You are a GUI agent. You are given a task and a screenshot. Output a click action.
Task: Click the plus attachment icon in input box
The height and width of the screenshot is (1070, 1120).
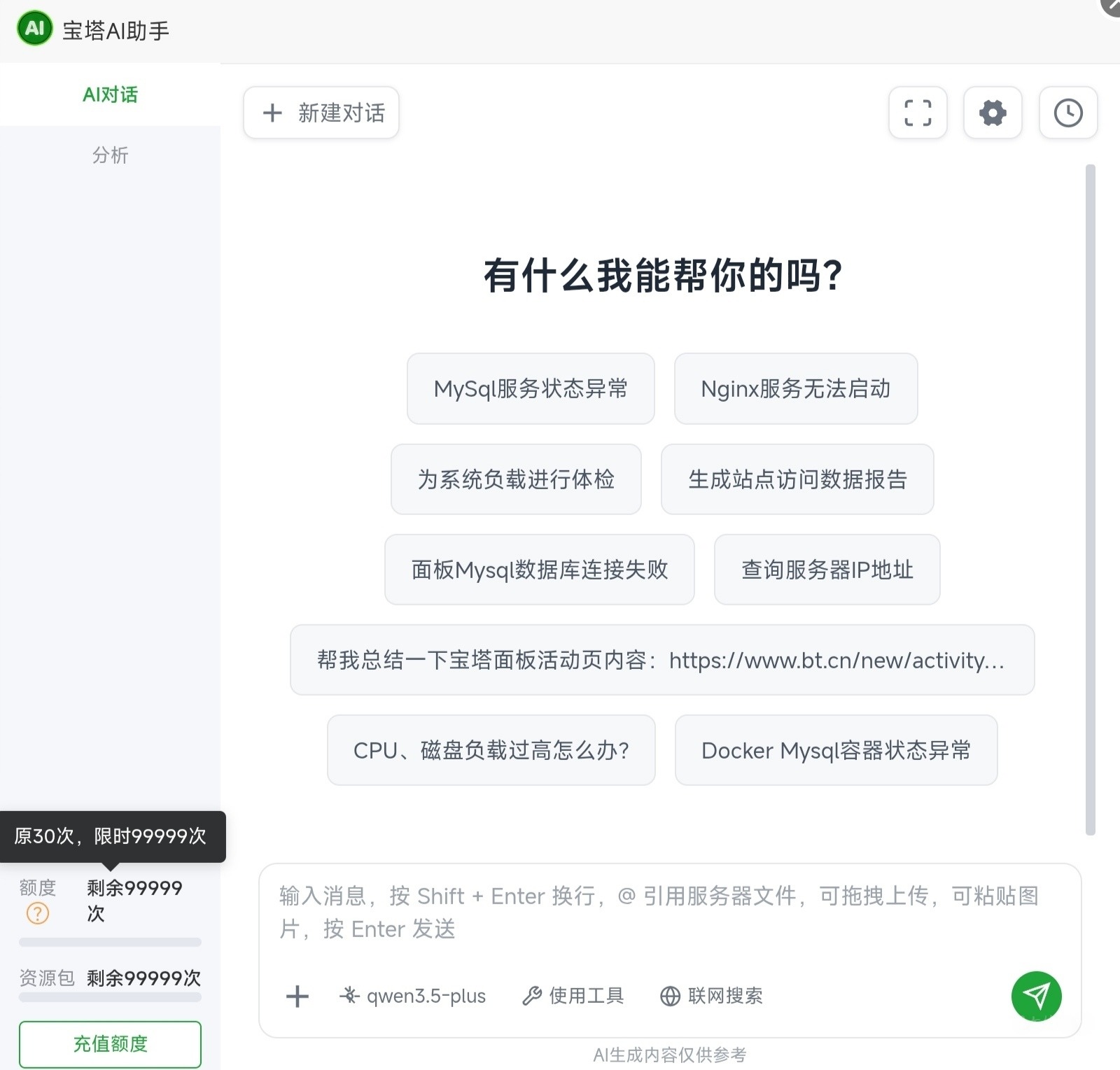[297, 996]
